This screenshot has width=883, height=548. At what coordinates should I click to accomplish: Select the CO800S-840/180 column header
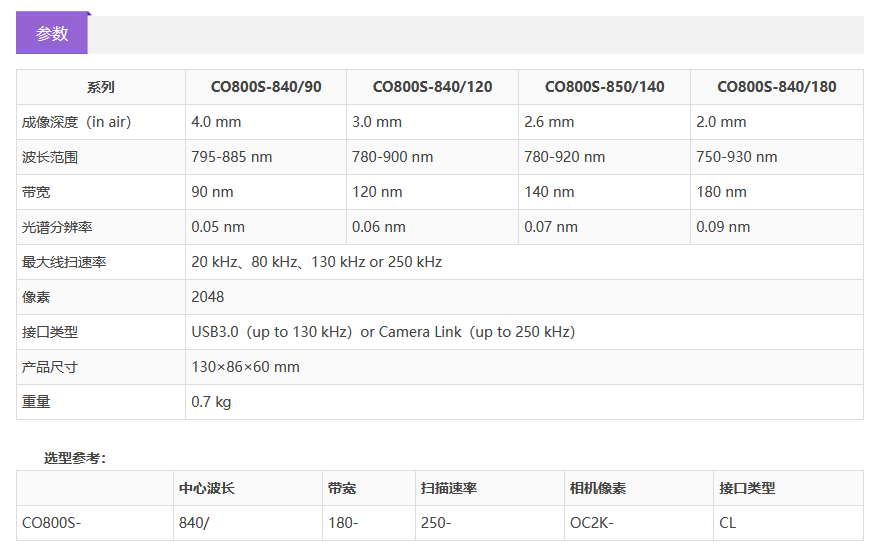(x=776, y=87)
